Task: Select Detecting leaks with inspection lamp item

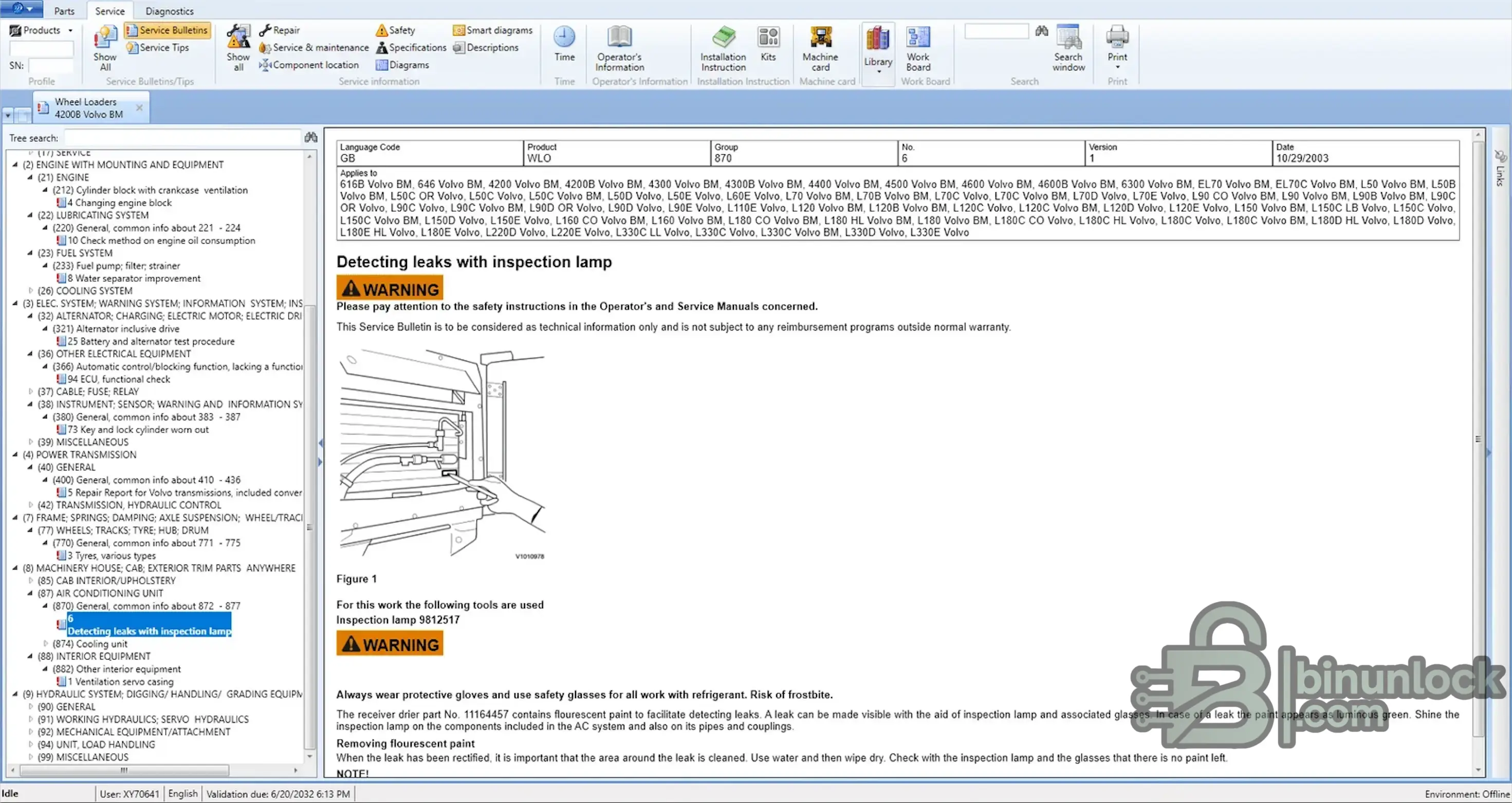Action: [x=149, y=625]
